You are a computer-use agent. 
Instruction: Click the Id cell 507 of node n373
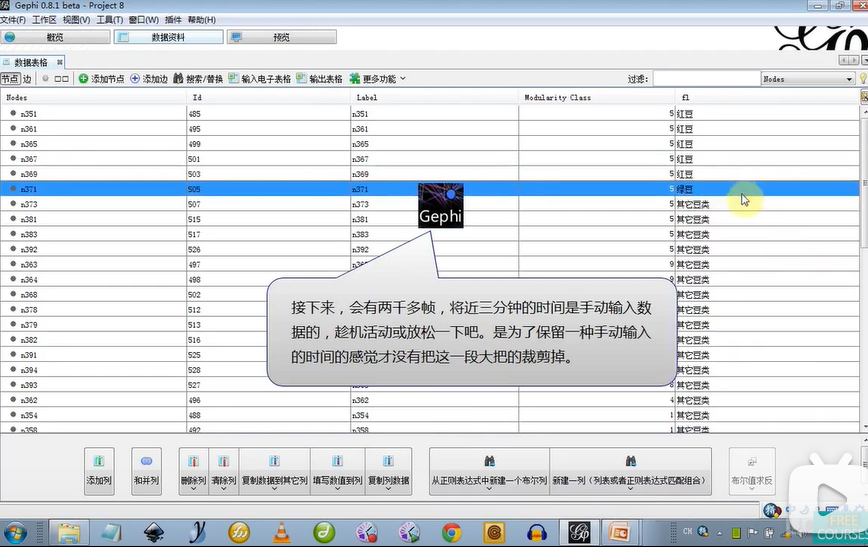coord(268,204)
